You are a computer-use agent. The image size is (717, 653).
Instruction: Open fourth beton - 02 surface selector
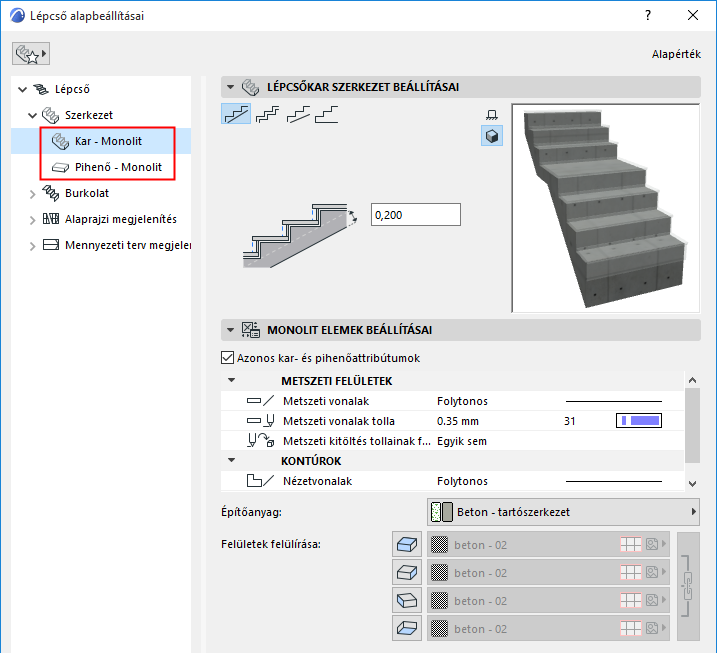(x=548, y=628)
